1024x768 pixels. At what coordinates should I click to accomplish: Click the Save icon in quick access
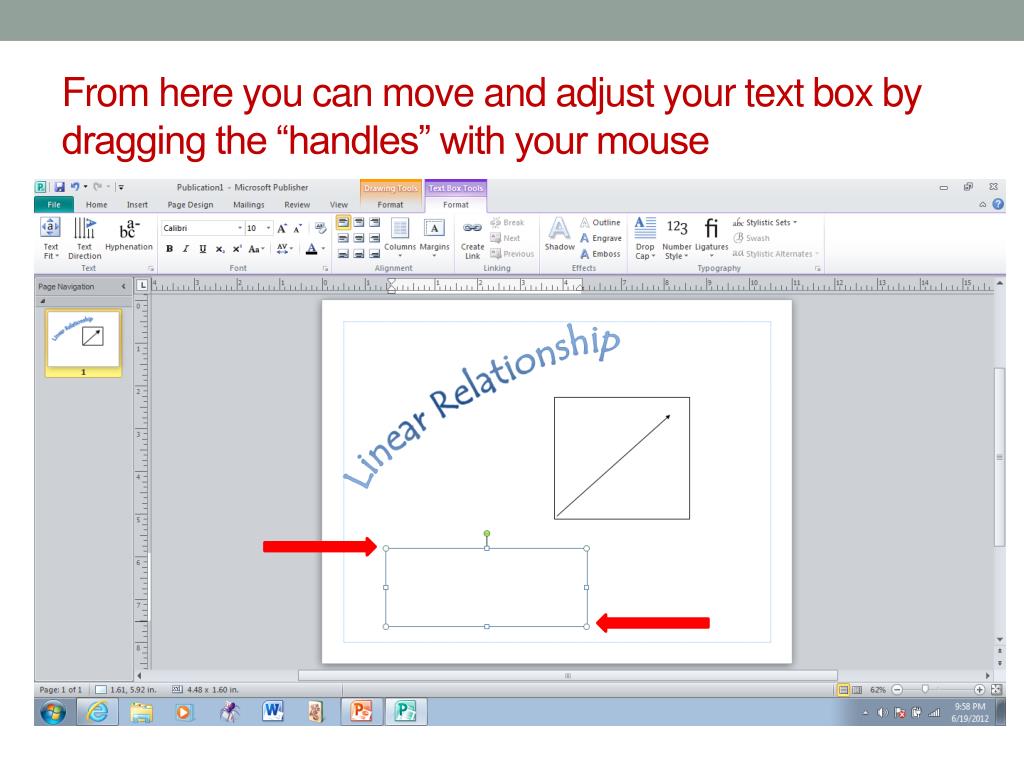click(59, 187)
